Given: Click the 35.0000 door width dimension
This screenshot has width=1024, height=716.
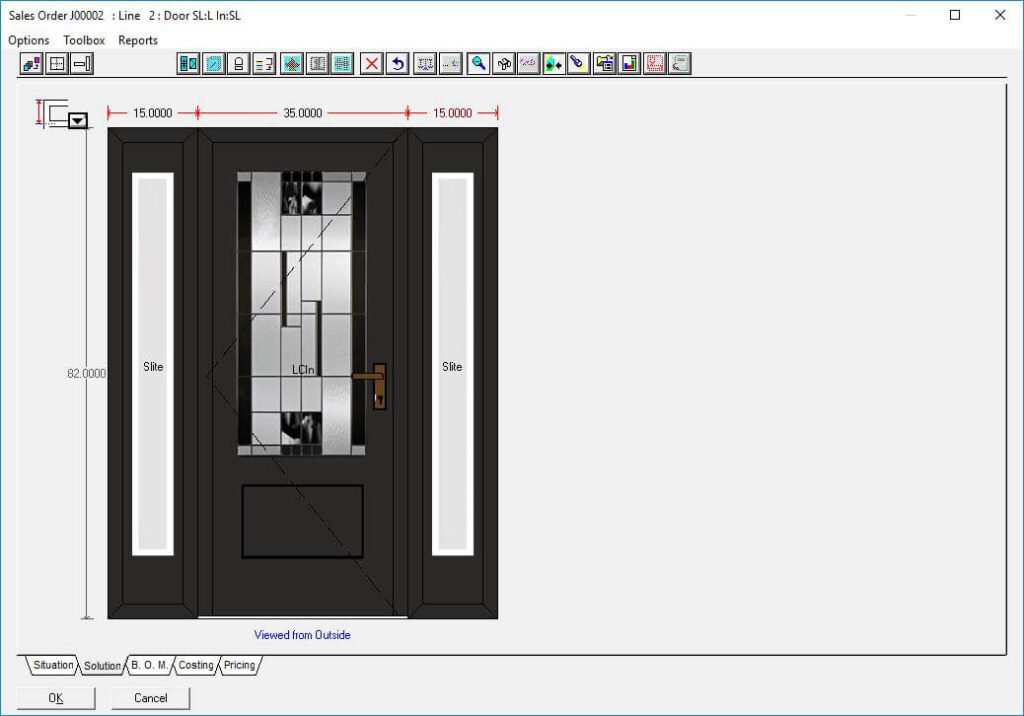Looking at the screenshot, I should [x=302, y=113].
